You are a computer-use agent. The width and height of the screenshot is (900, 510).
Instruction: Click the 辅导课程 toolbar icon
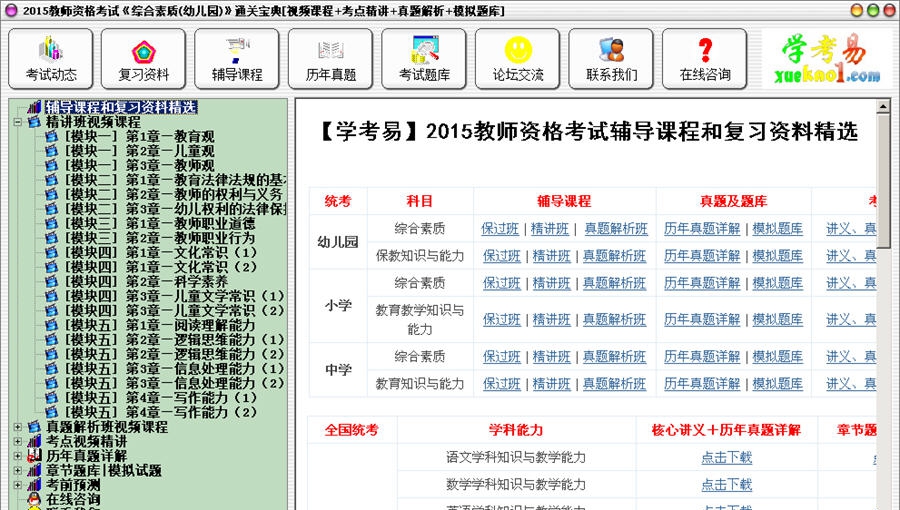[x=237, y=59]
